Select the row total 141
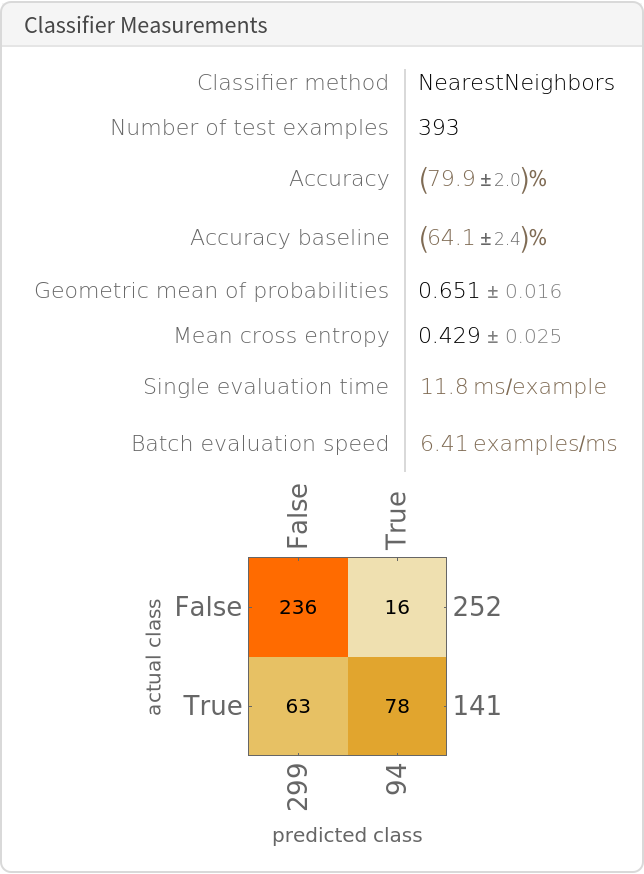Viewport: 644px width, 874px height. [x=477, y=706]
